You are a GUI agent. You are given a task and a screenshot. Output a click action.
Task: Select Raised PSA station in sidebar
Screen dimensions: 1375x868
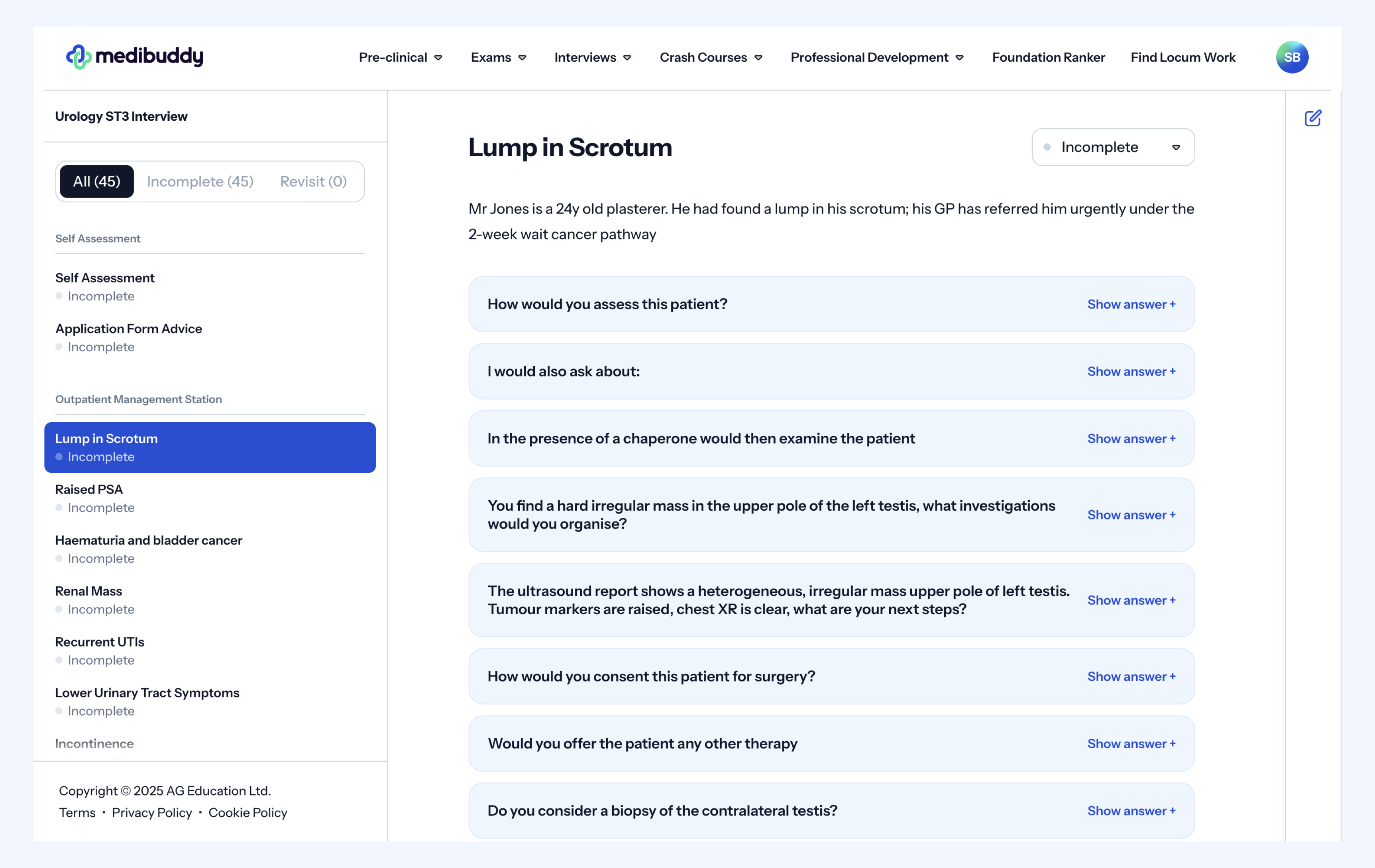click(x=89, y=490)
